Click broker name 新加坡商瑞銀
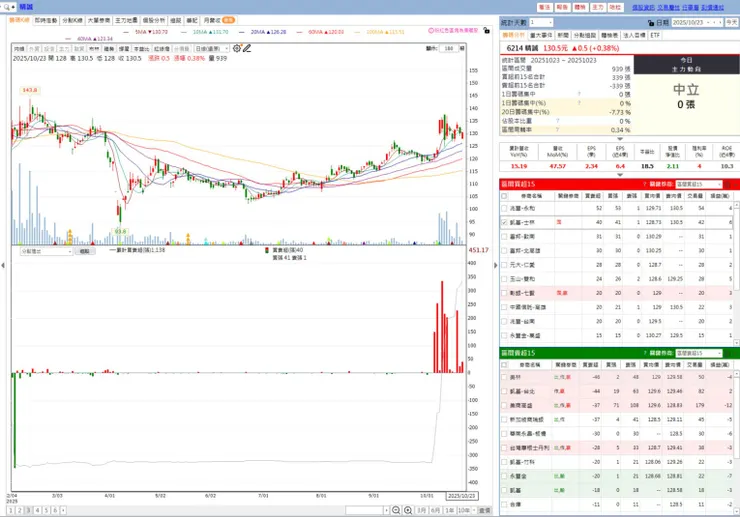740x517 pixels. [527, 420]
